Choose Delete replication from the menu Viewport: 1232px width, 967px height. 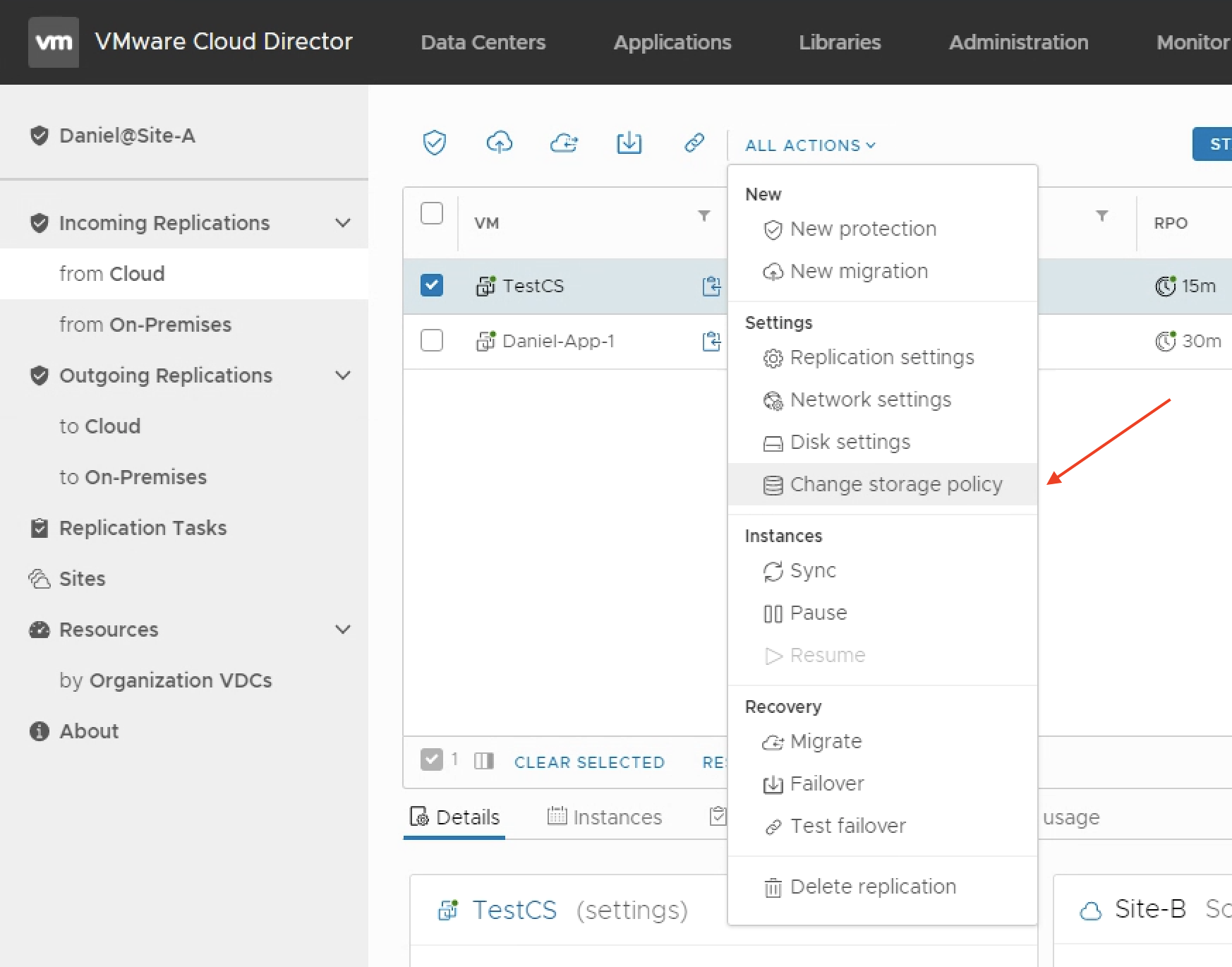873,887
